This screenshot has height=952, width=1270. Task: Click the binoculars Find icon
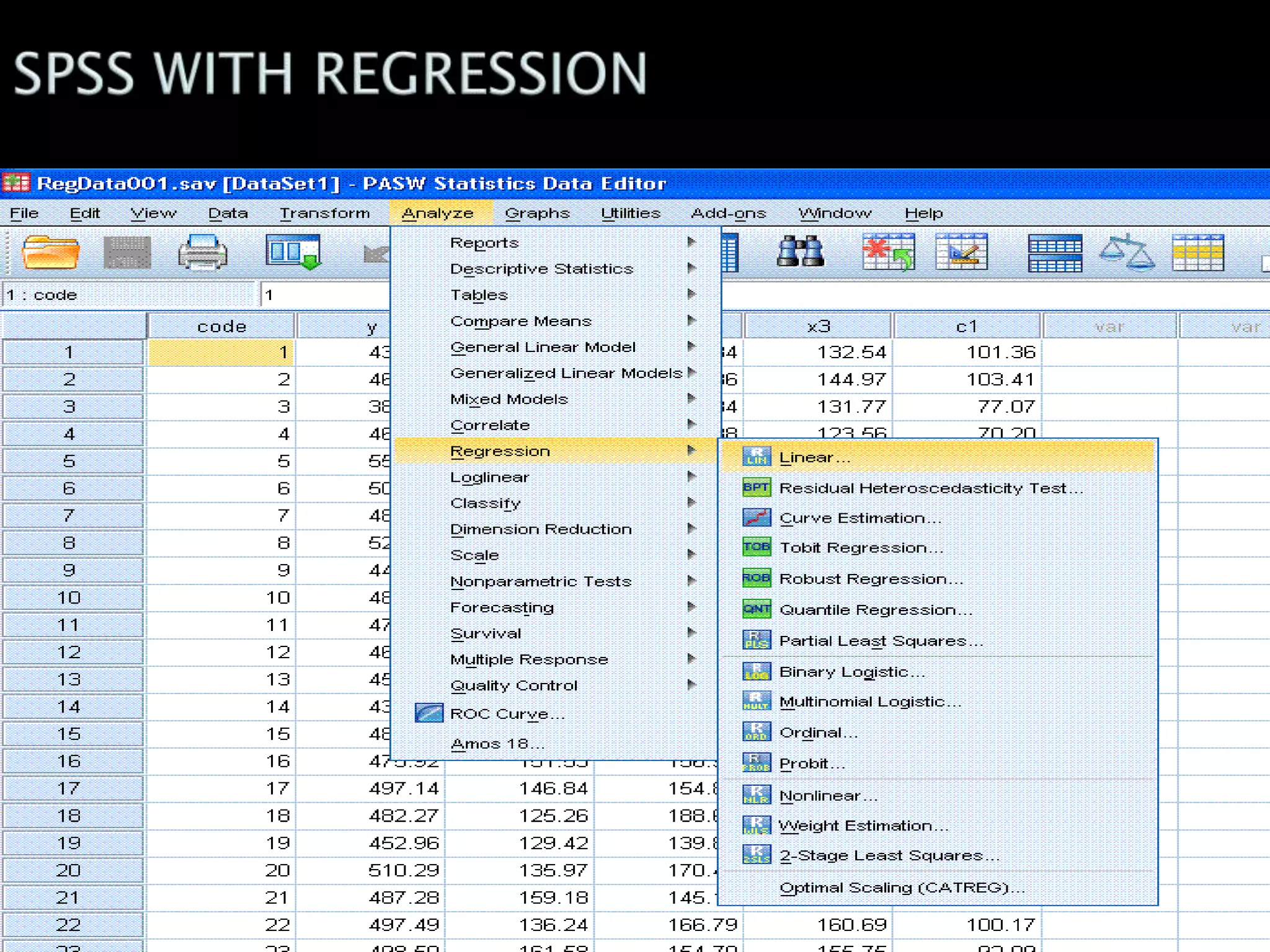click(800, 252)
